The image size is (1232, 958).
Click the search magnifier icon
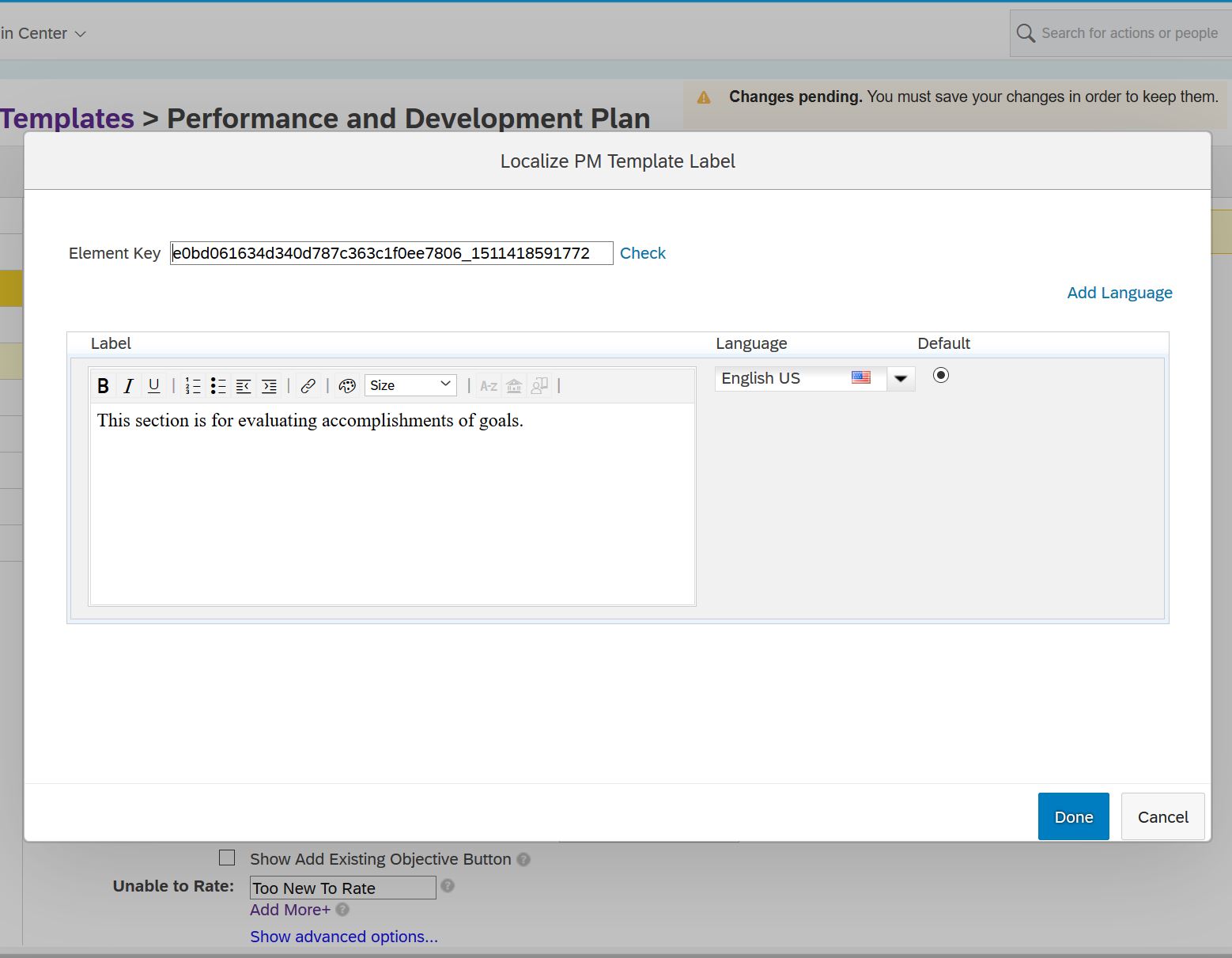pyautogui.click(x=1026, y=33)
